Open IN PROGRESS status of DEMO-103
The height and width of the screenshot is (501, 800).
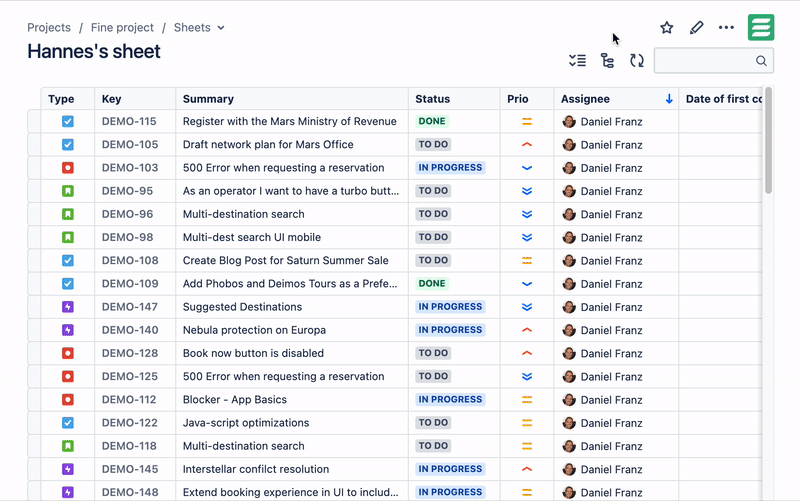[x=450, y=168]
